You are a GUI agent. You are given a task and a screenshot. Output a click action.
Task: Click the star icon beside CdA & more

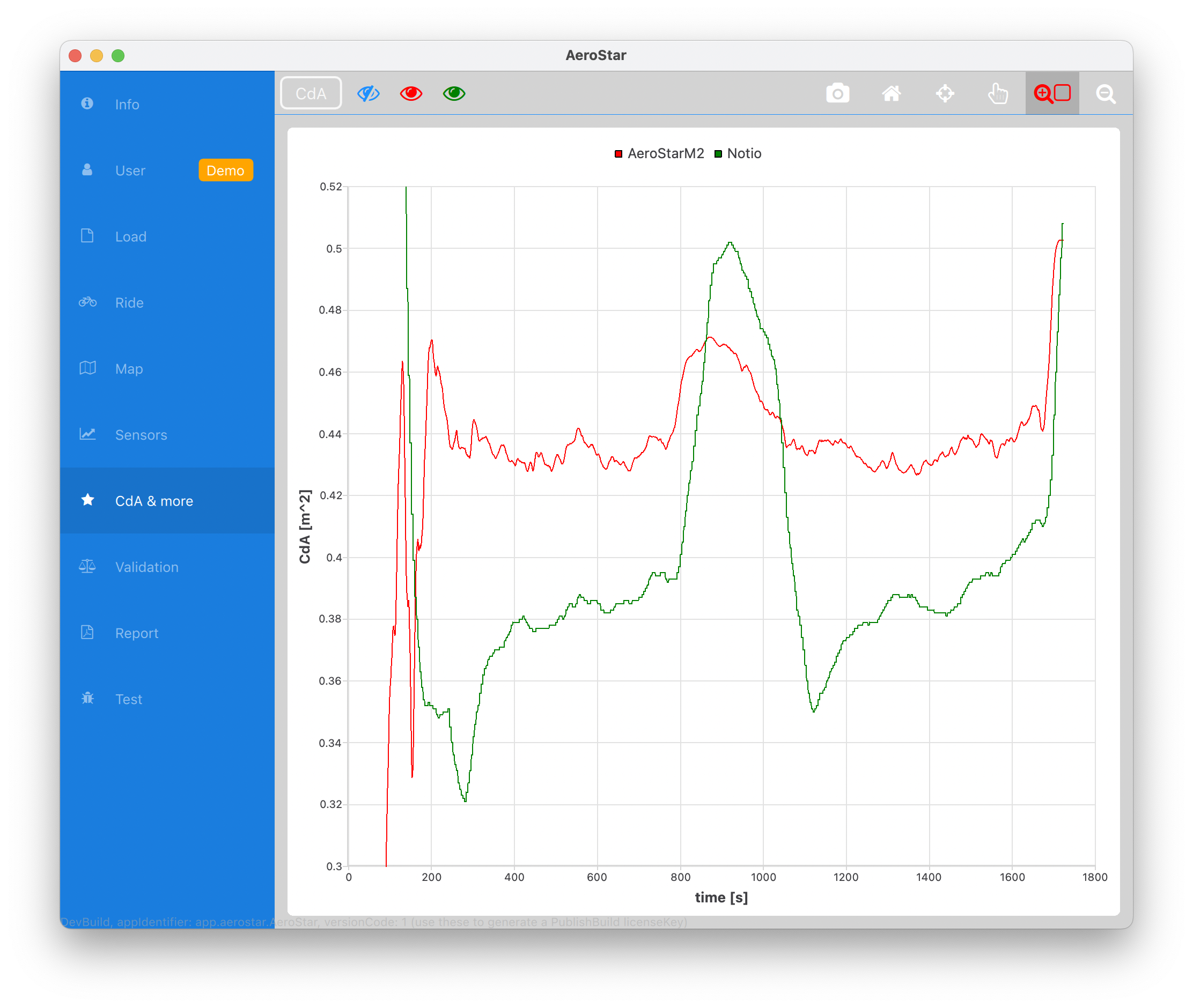(x=87, y=500)
